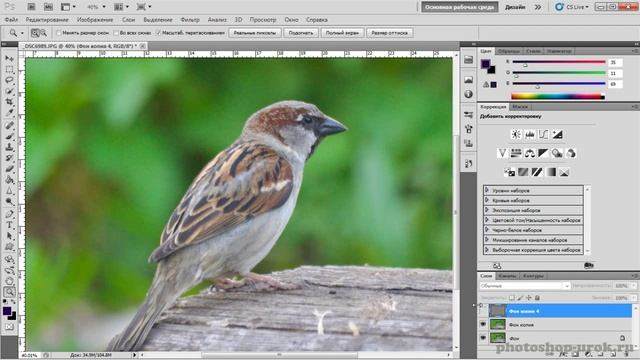
Task: Select the Move tool
Action: click(9, 58)
